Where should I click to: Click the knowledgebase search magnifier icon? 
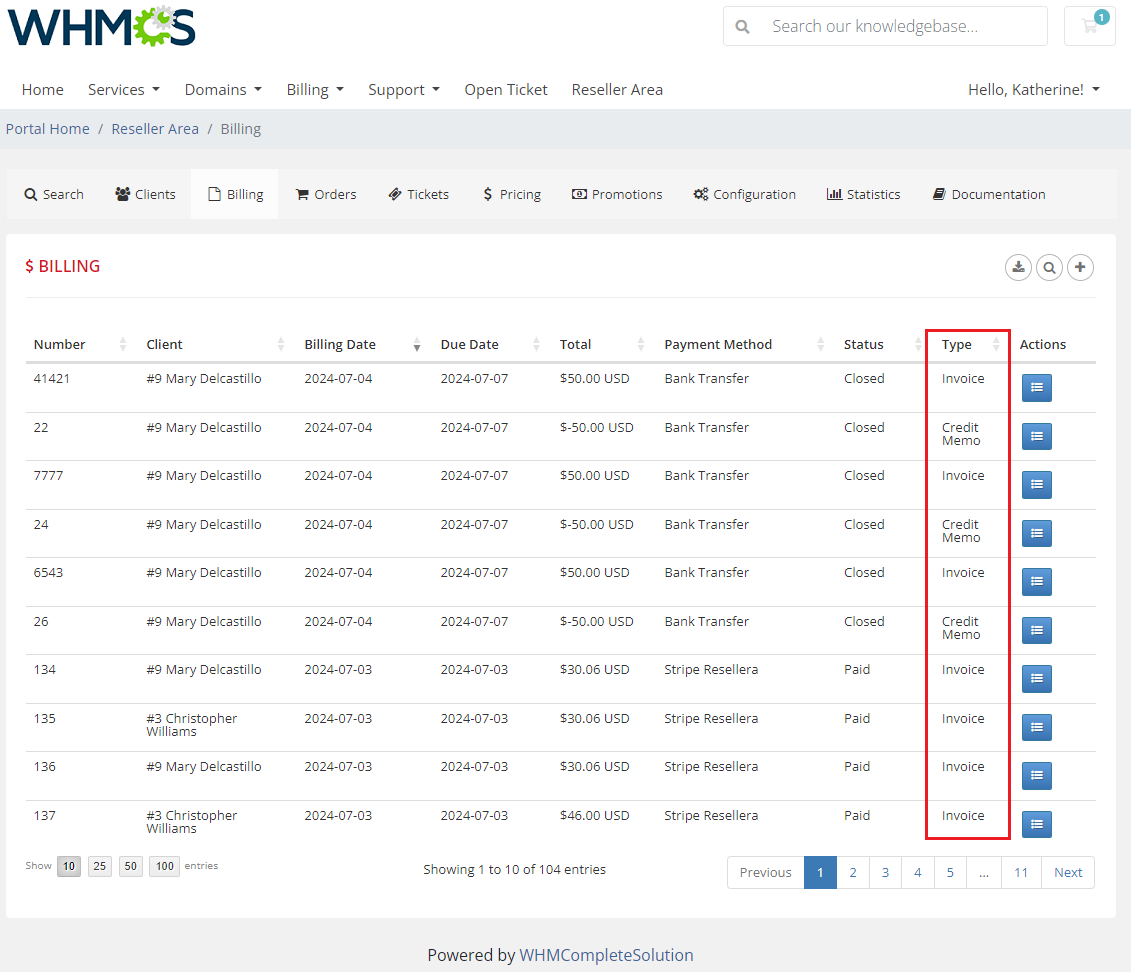point(742,27)
